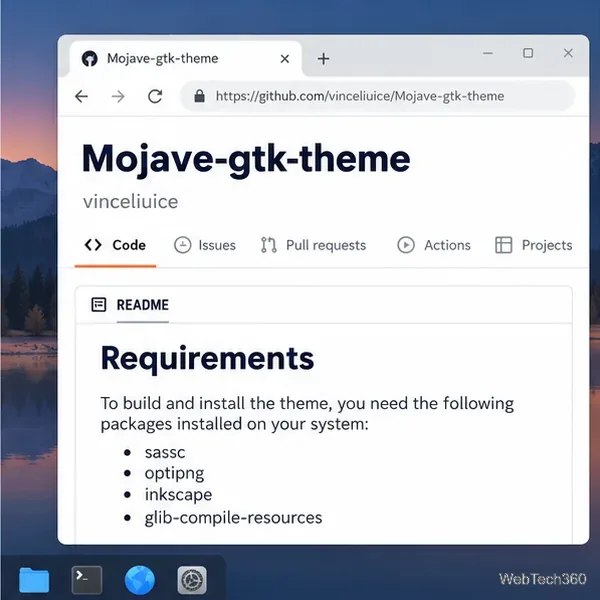Select the Mojave-gtk-theme browser tab
Viewport: 600px width, 600px height.
click(x=185, y=59)
